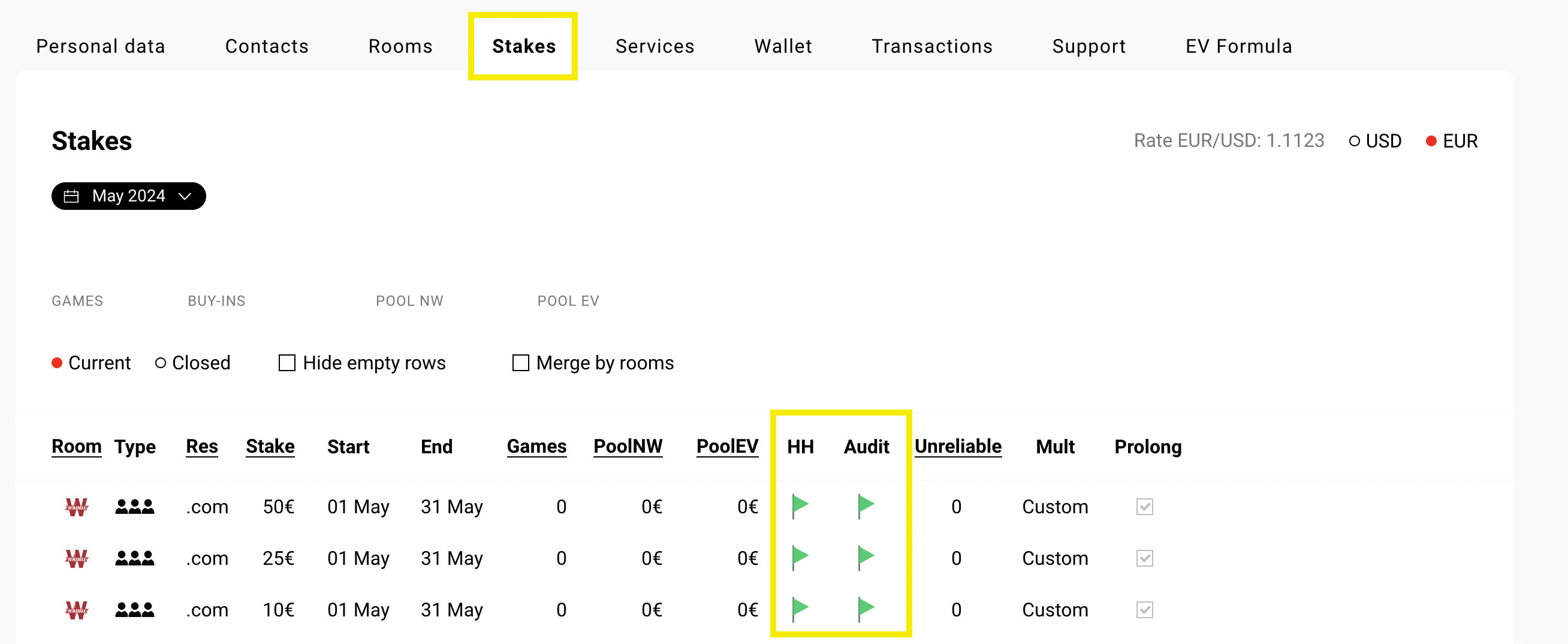Click the HH green flag in 50€ row
The image size is (1568, 644).
coord(800,507)
